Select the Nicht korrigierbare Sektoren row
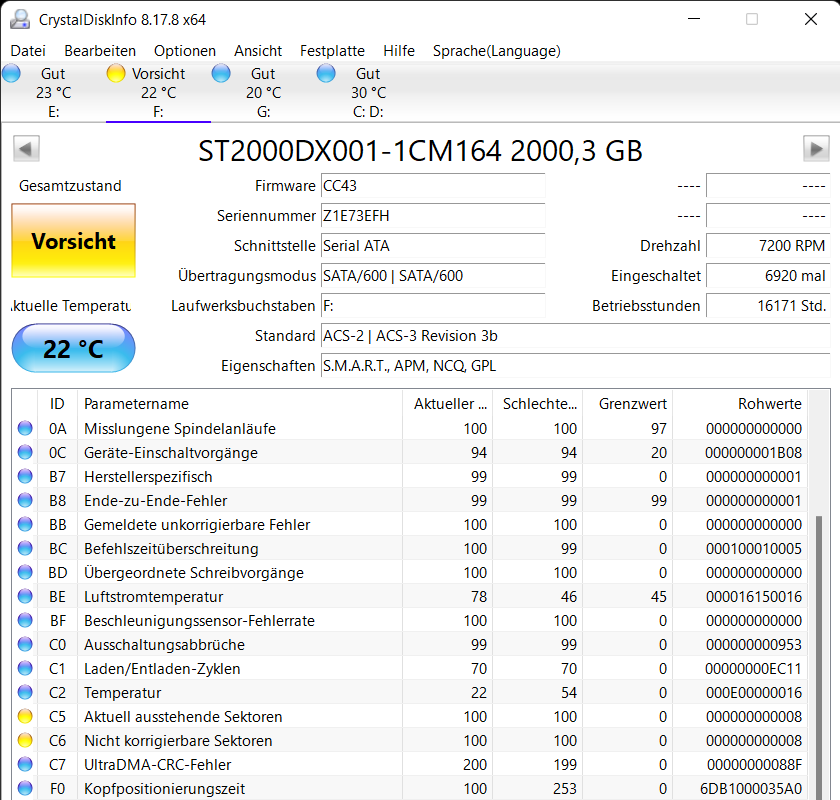This screenshot has width=840, height=800. [x=410, y=740]
